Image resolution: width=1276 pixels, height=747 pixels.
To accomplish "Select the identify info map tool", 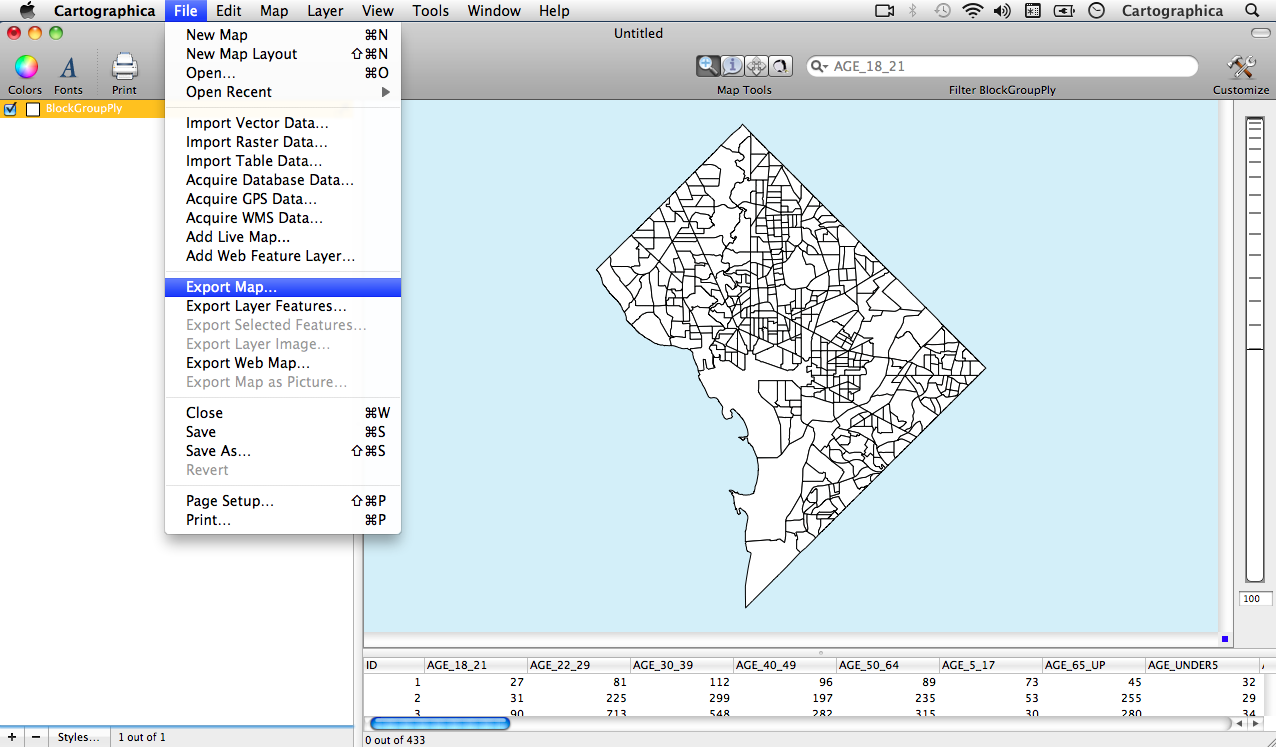I will 732,66.
